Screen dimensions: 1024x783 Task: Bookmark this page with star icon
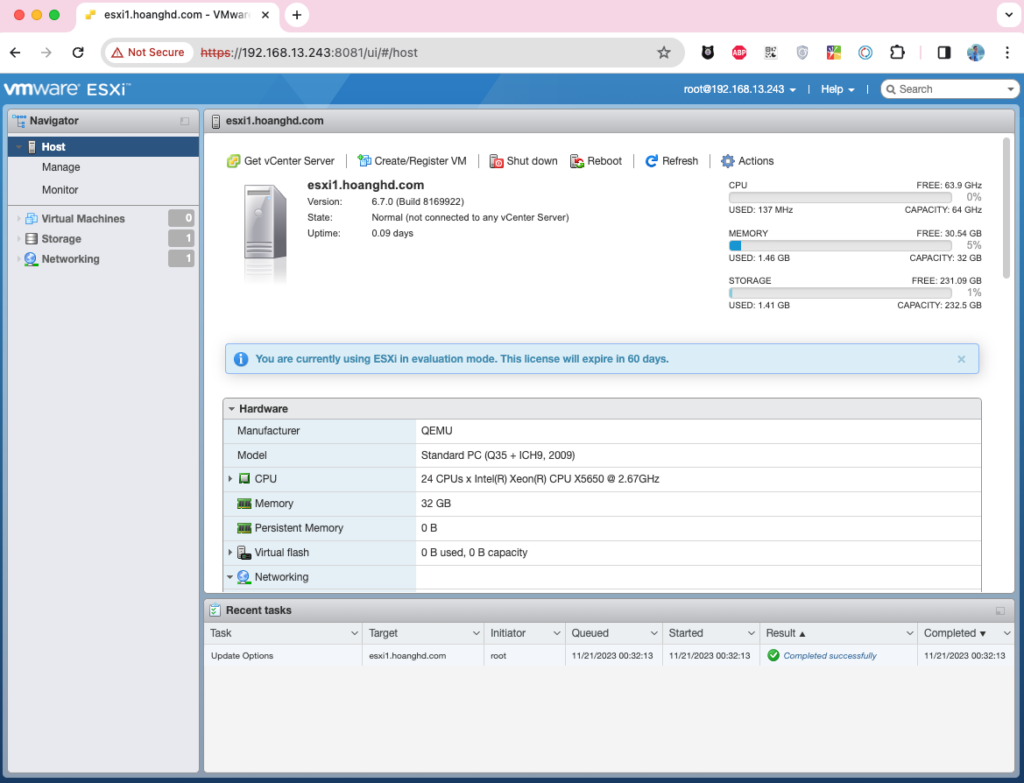tap(664, 52)
